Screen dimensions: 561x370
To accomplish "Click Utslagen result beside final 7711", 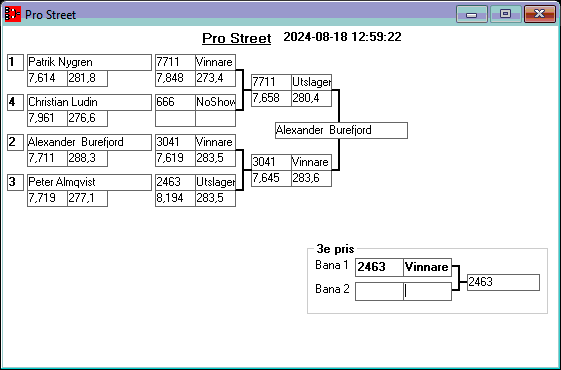I will [311, 82].
